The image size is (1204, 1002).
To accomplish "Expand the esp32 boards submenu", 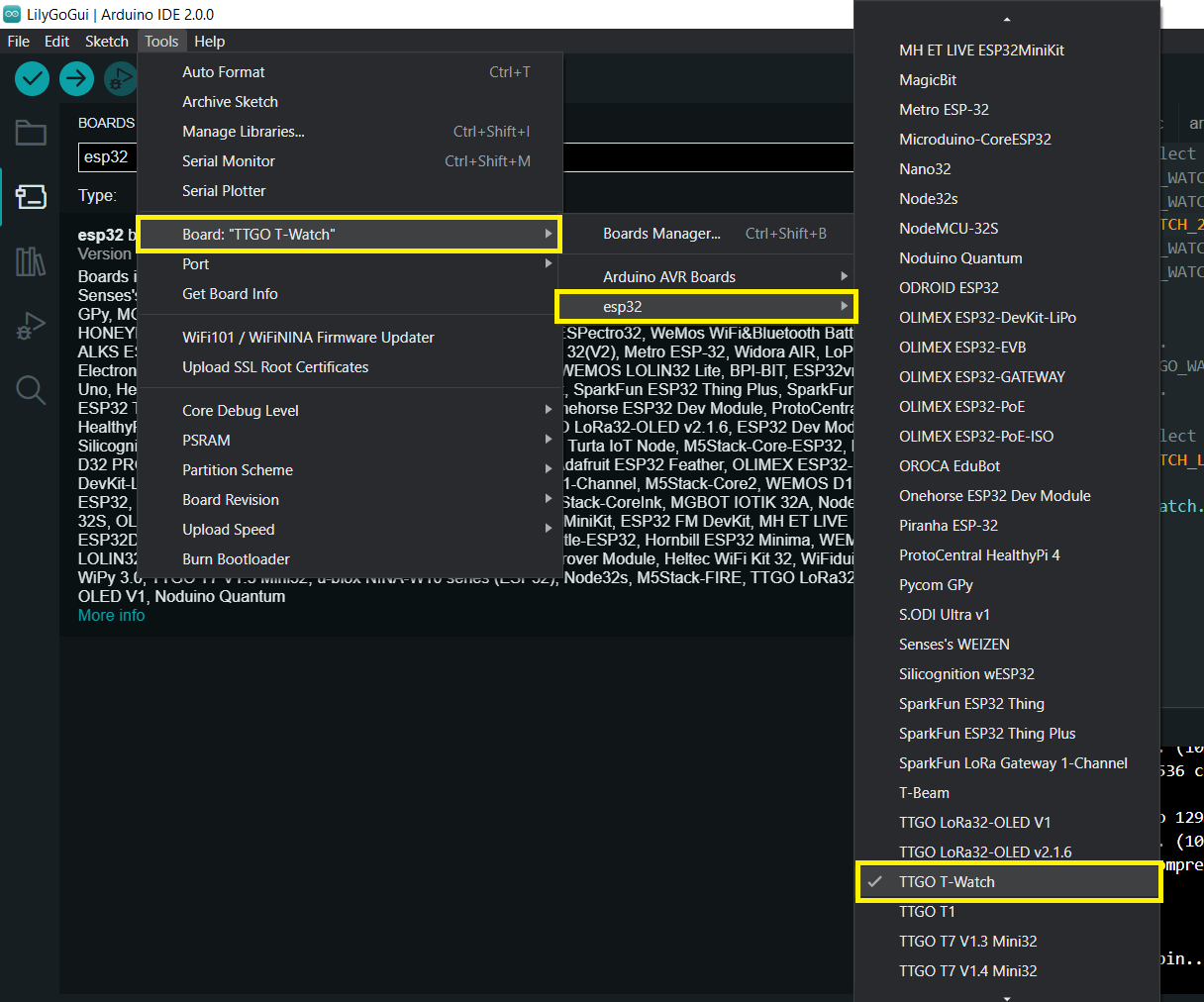I will coord(707,306).
